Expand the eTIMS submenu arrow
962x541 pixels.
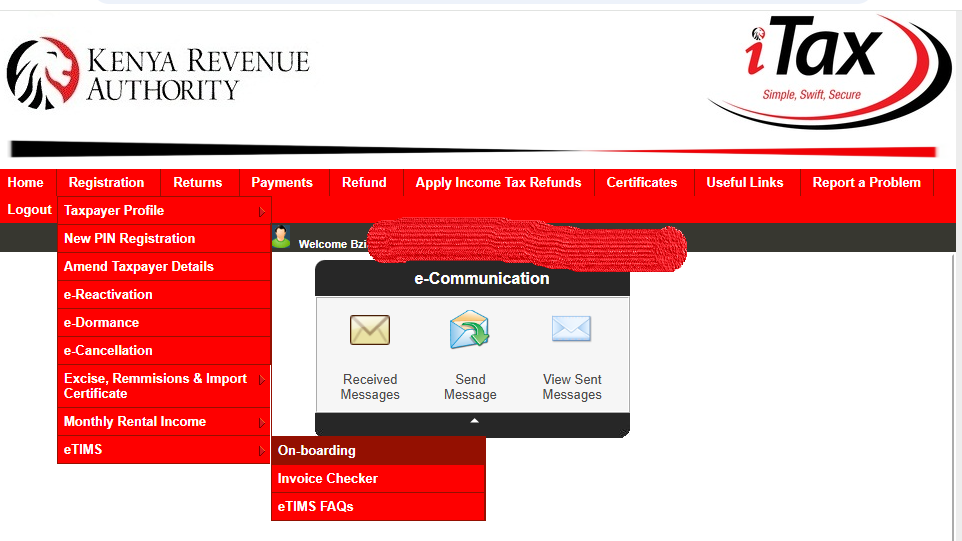point(262,451)
